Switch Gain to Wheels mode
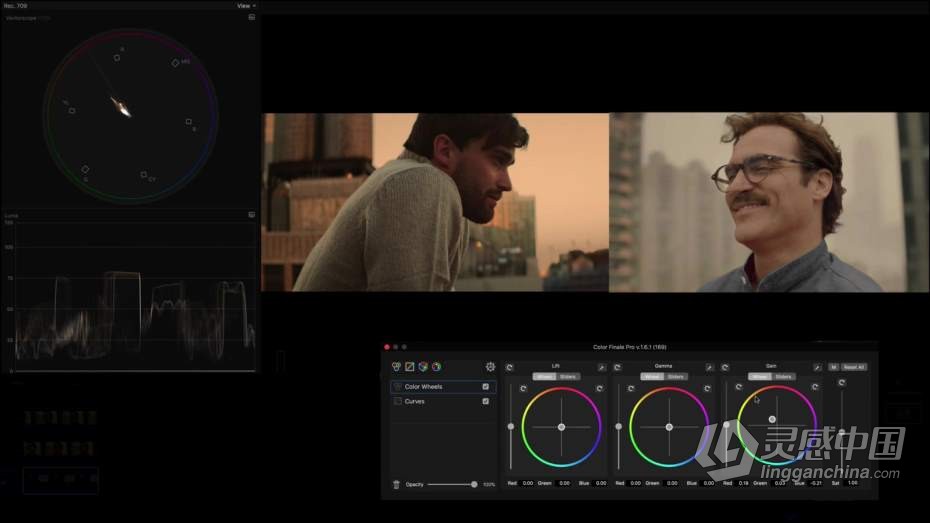Image resolution: width=930 pixels, height=523 pixels. pos(760,377)
